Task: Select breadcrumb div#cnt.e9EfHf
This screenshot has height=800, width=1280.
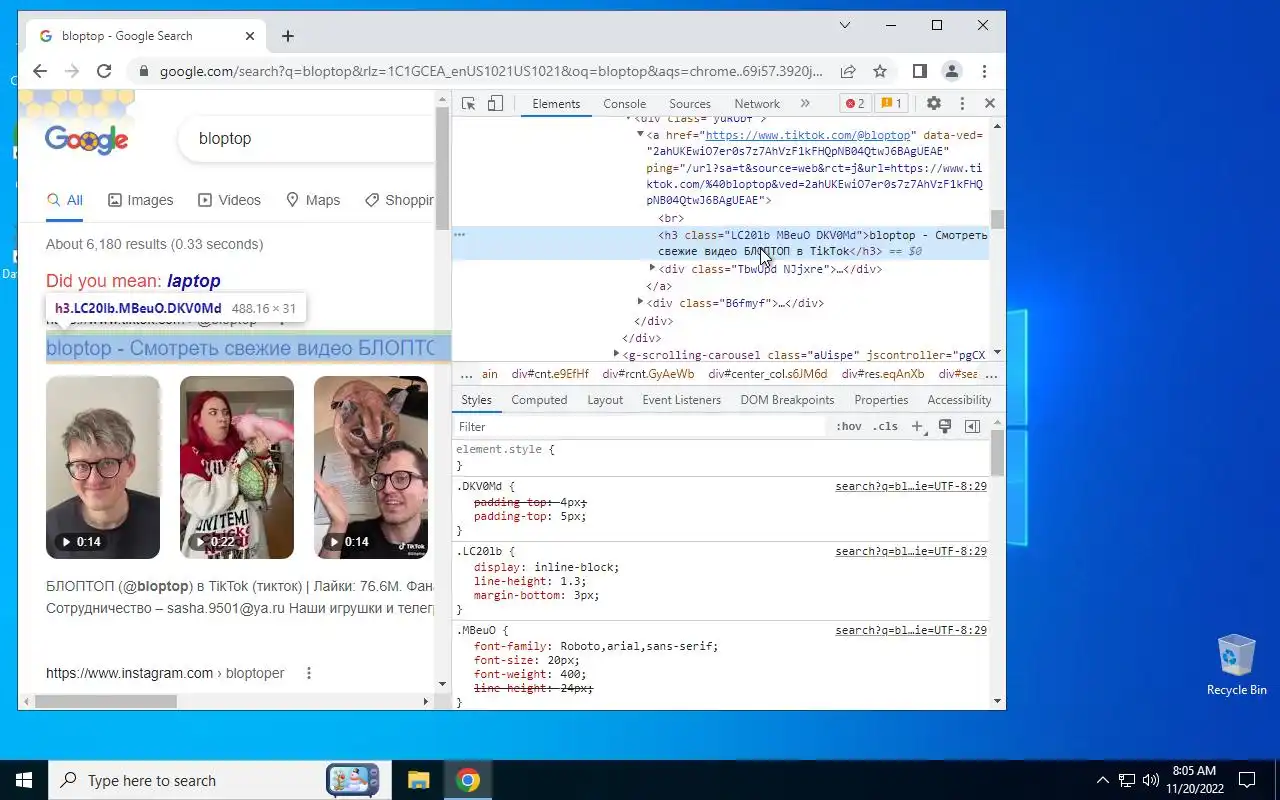Action: [x=550, y=374]
